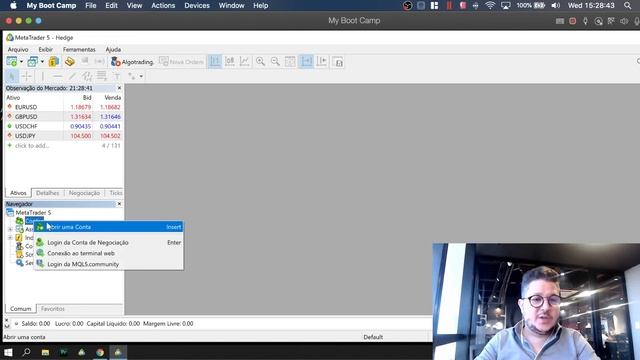Open the Ajuda menu

pos(113,49)
